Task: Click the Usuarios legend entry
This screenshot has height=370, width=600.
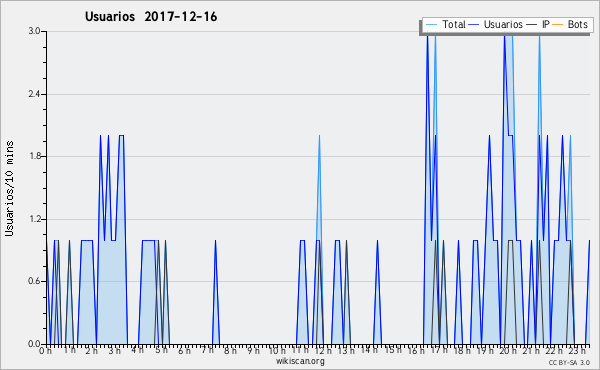Action: coord(496,25)
